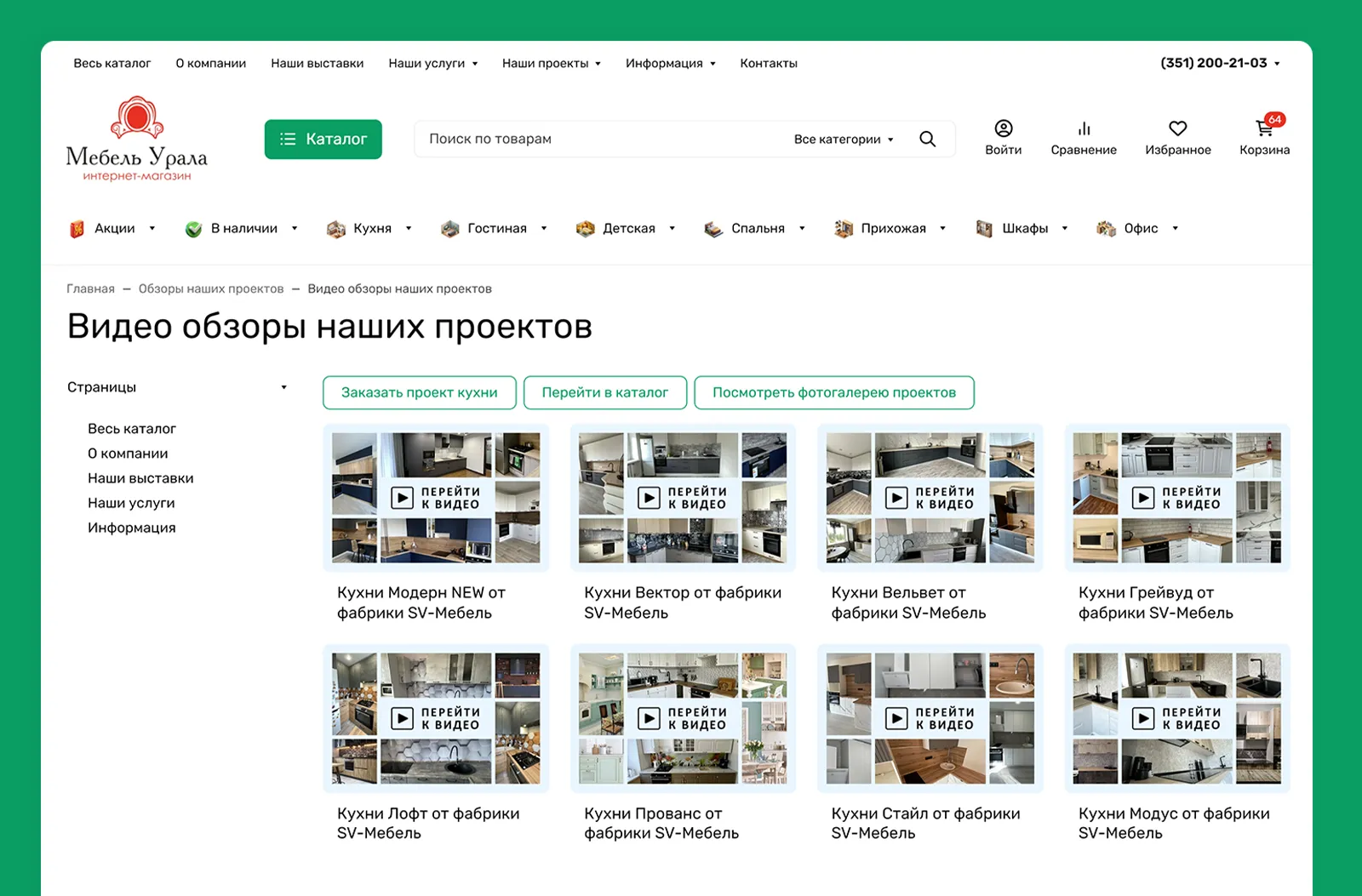The image size is (1362, 896).
Task: Go to Обзоры наших проектов breadcrumb
Action: [211, 289]
